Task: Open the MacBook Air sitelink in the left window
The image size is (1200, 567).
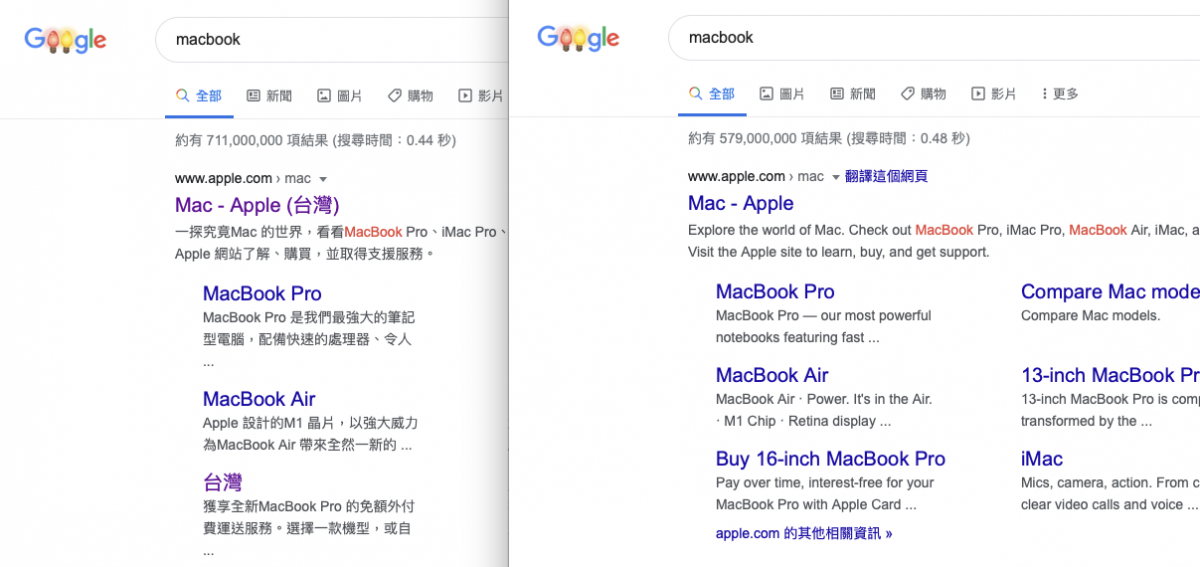Action: (x=259, y=398)
